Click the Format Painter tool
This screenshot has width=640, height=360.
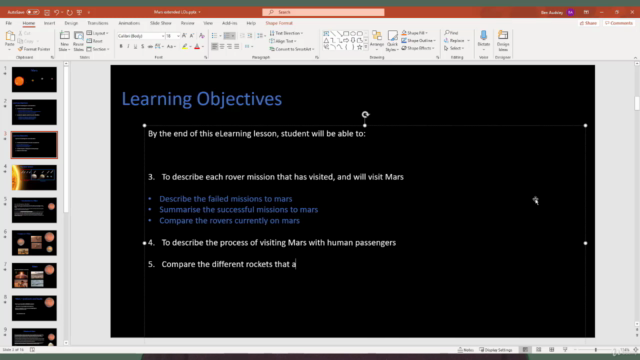pyautogui.click(x=34, y=49)
